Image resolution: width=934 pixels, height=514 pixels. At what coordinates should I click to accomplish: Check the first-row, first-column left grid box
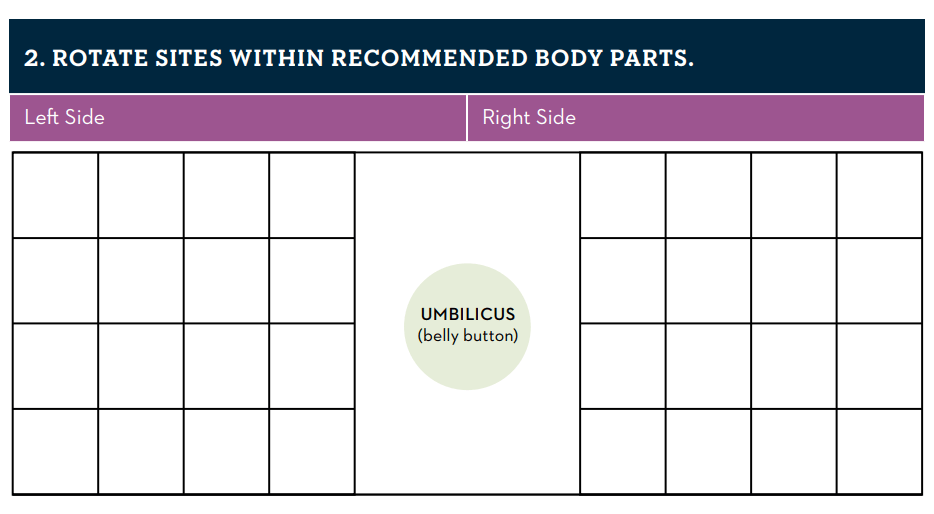[55, 195]
